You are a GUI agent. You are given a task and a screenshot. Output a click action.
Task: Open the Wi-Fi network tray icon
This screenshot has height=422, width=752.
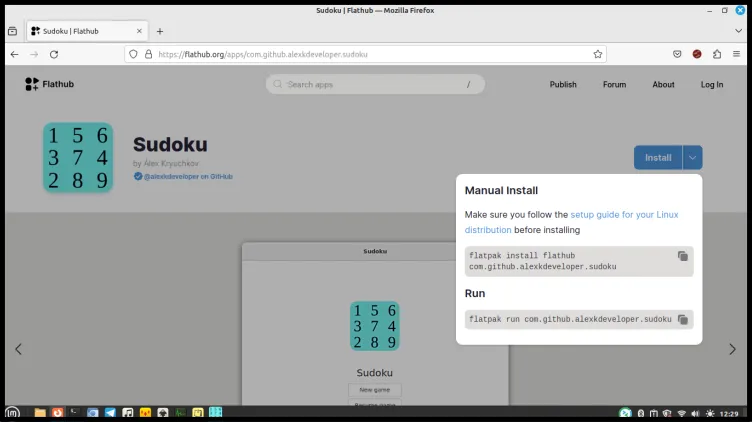point(682,413)
